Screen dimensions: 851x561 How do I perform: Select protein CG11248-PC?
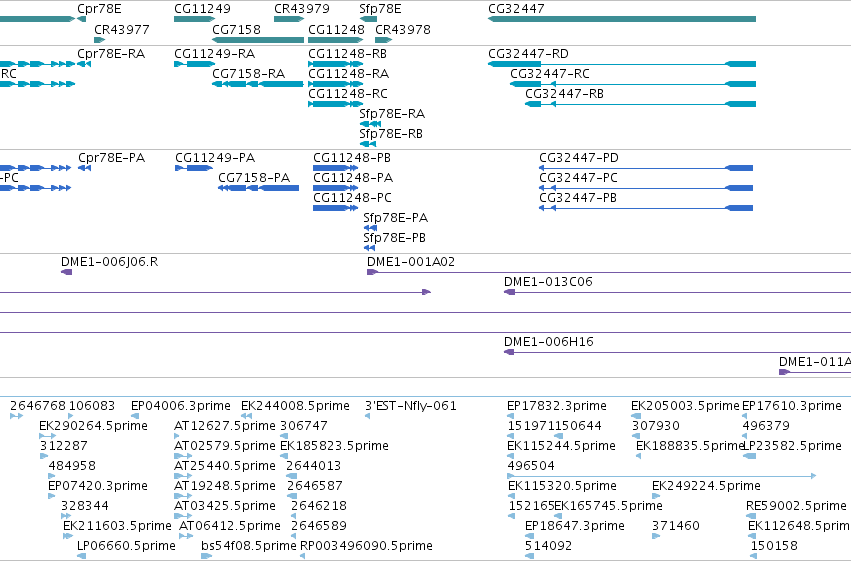point(352,197)
